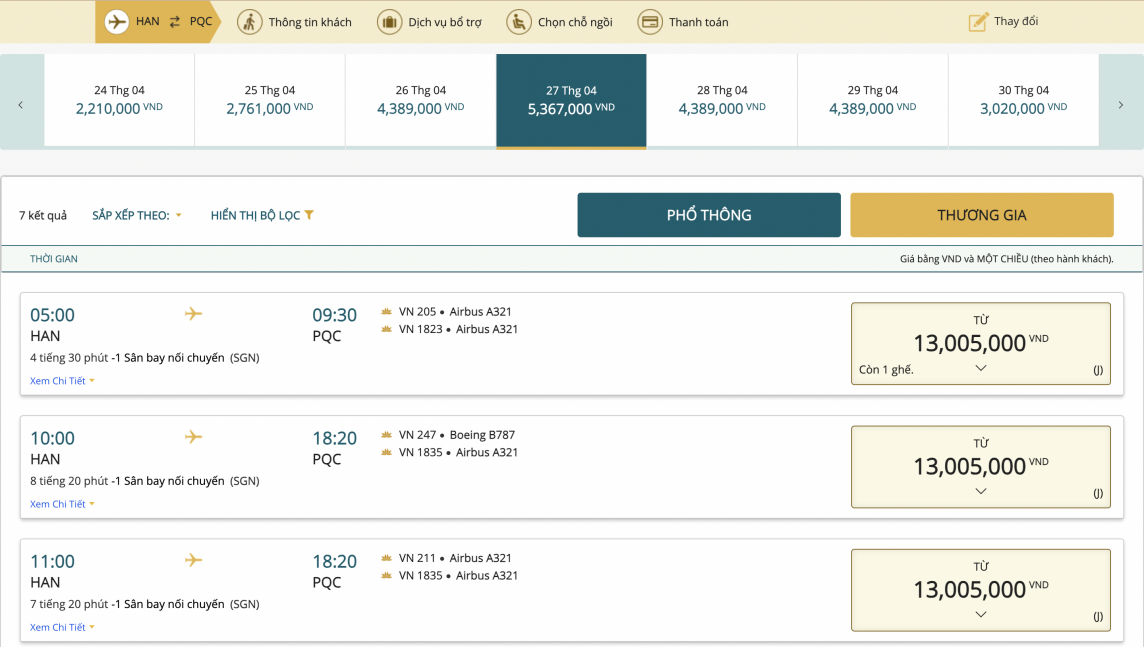Open the Sắp xếp theo sort dropdown
Screen dimensions: 1144x647
[x=137, y=215]
